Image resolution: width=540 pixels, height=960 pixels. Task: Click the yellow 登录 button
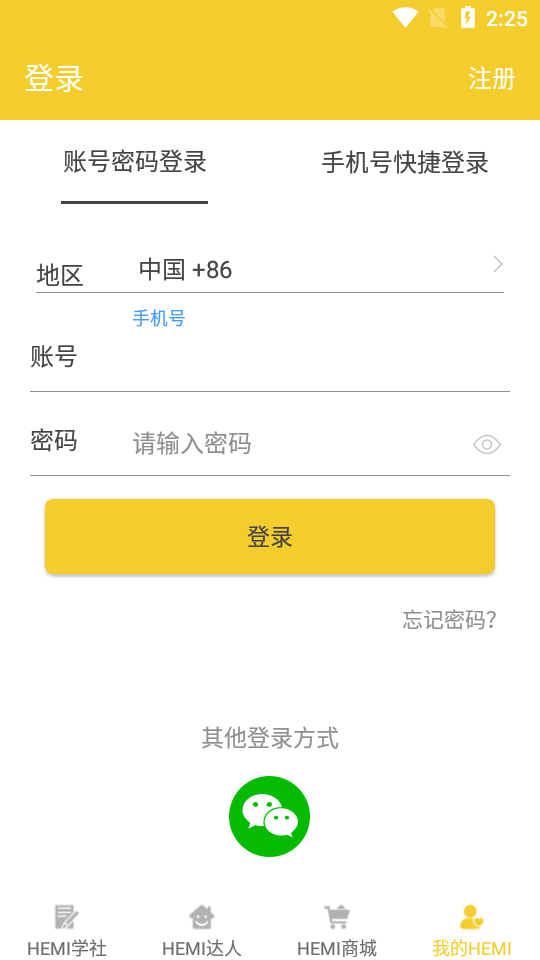tap(270, 536)
